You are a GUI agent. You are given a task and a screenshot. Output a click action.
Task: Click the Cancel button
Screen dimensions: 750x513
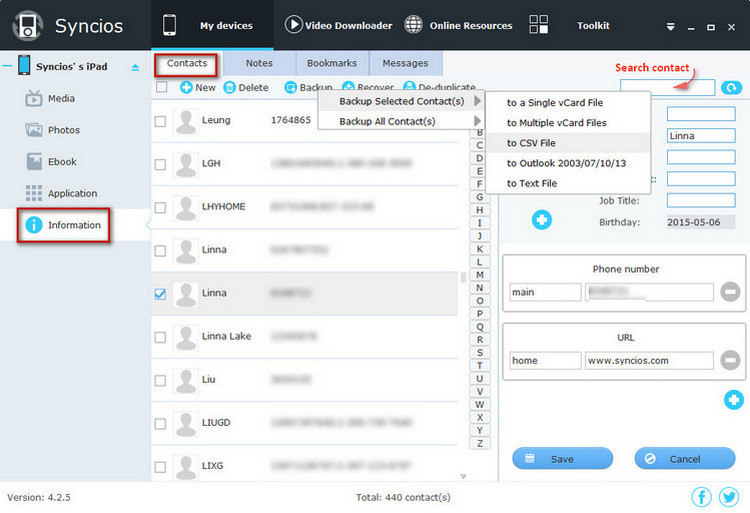(684, 458)
